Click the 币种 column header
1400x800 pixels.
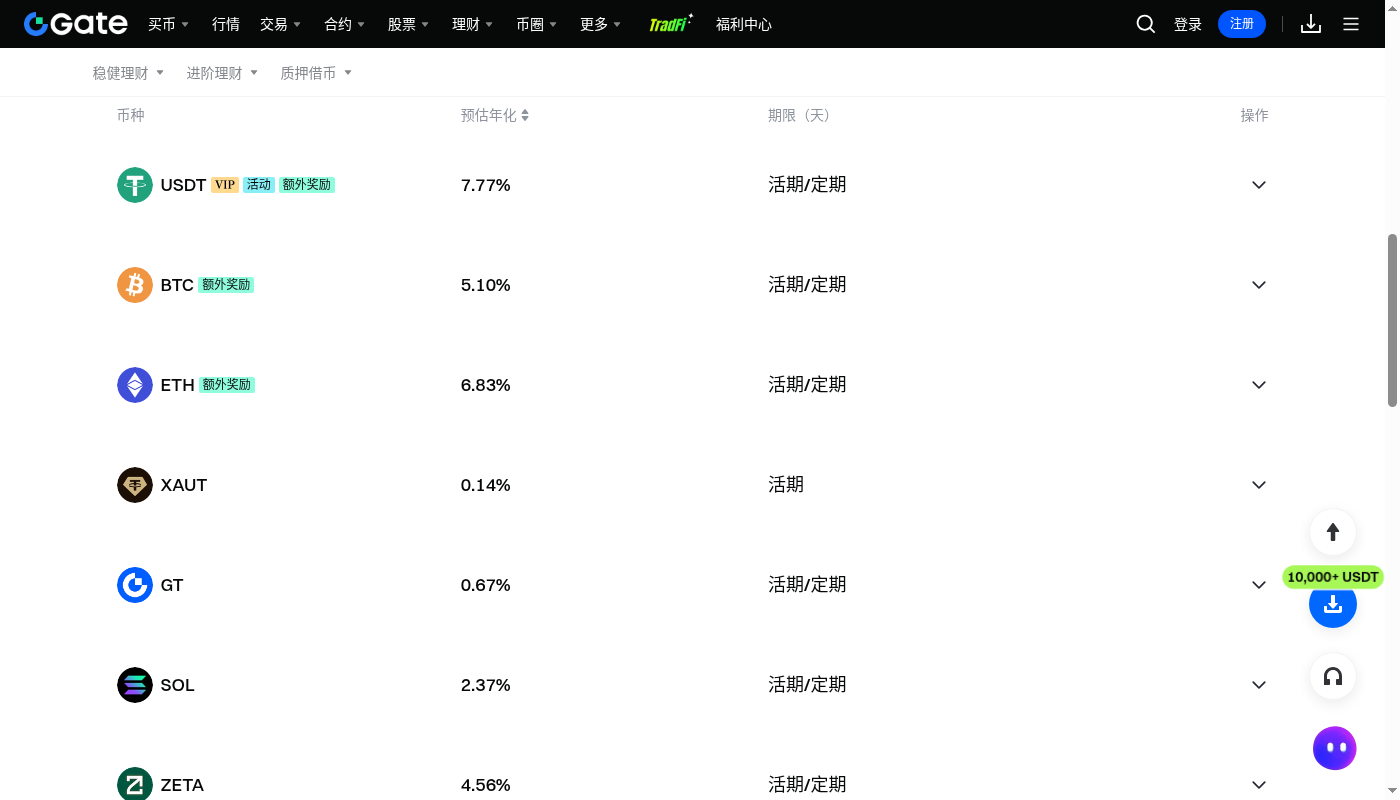pos(131,116)
